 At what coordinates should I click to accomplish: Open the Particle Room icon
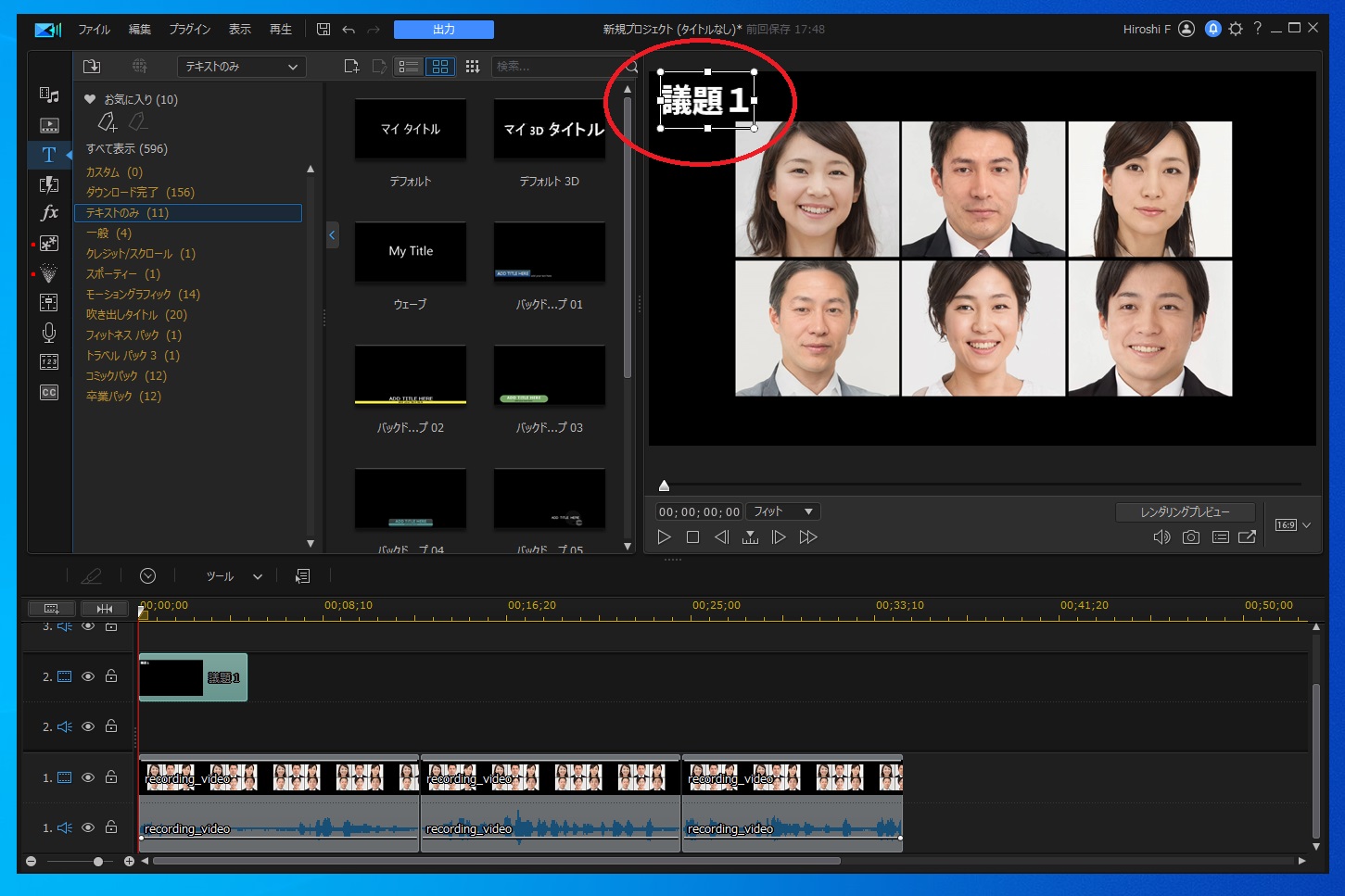point(49,273)
